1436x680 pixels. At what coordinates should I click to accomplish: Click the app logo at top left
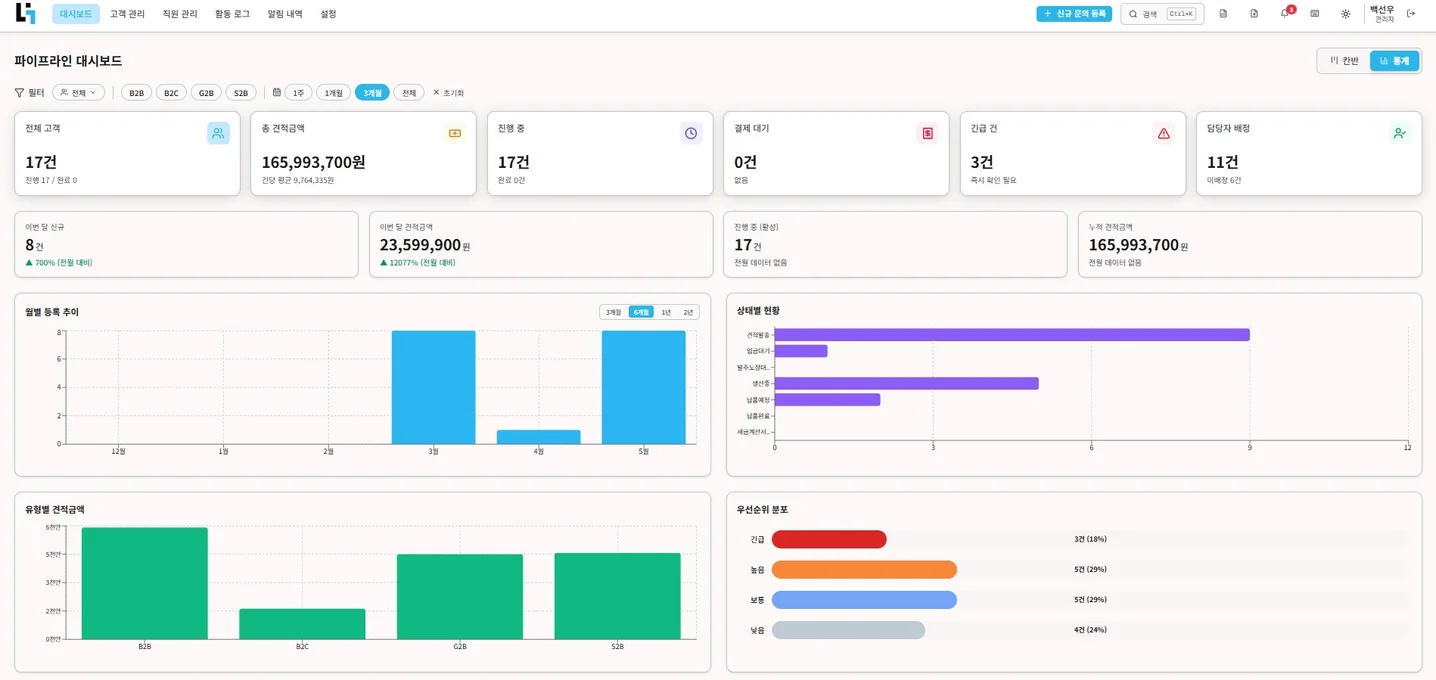pos(25,13)
